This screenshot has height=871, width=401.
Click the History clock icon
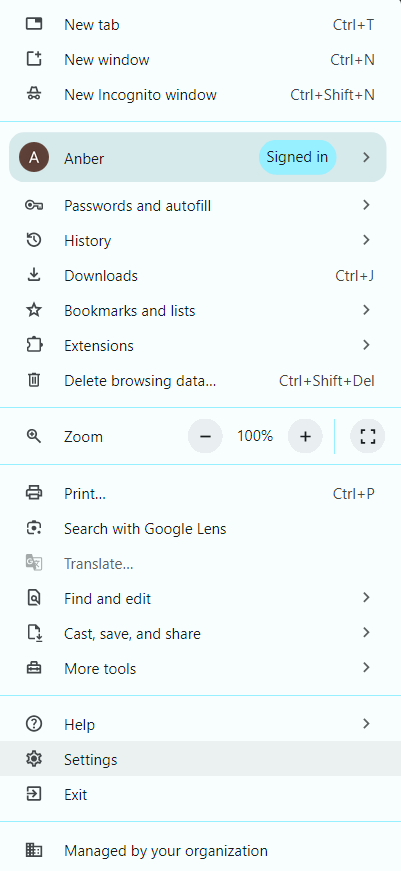(34, 241)
